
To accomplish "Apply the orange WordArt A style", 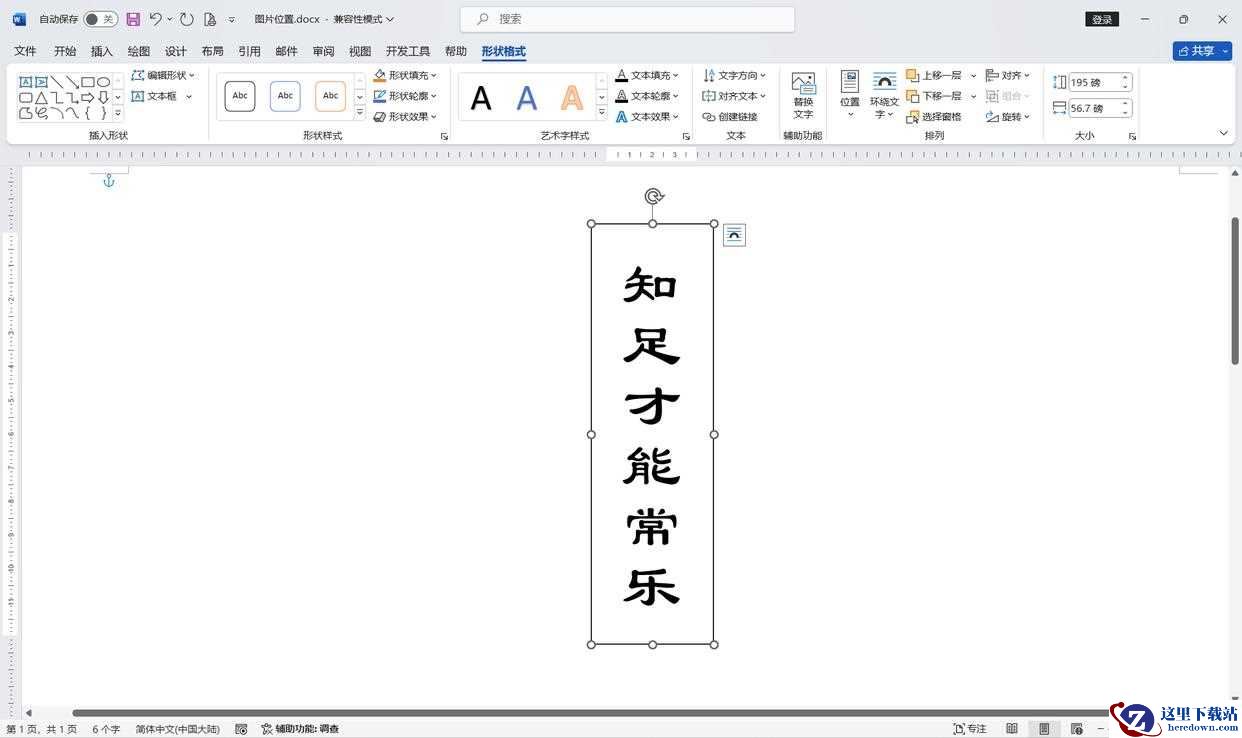I will click(571, 98).
